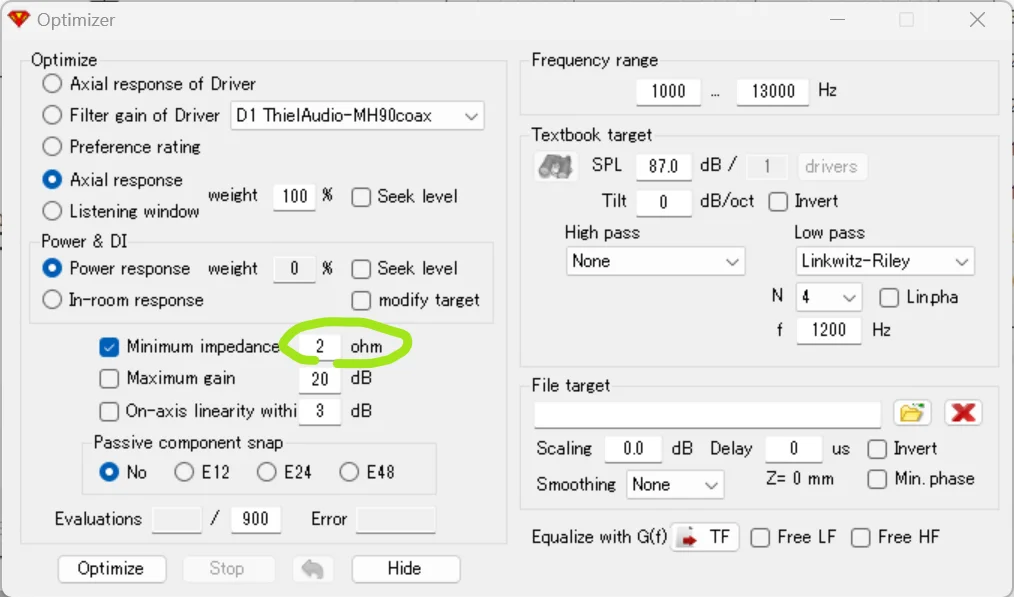
Task: Click the TF equalize transfer function button
Action: [x=705, y=538]
